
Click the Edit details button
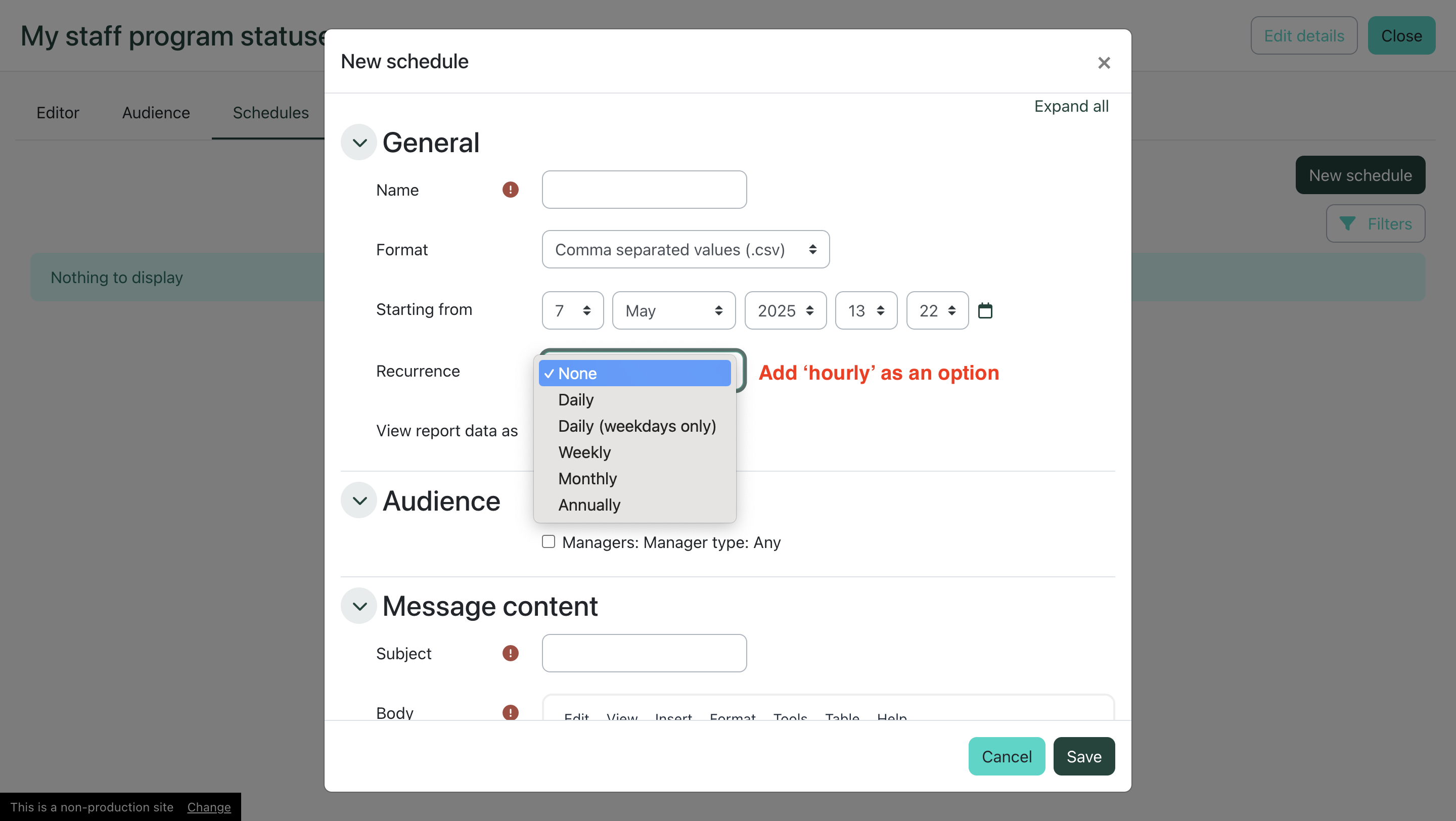1303,35
